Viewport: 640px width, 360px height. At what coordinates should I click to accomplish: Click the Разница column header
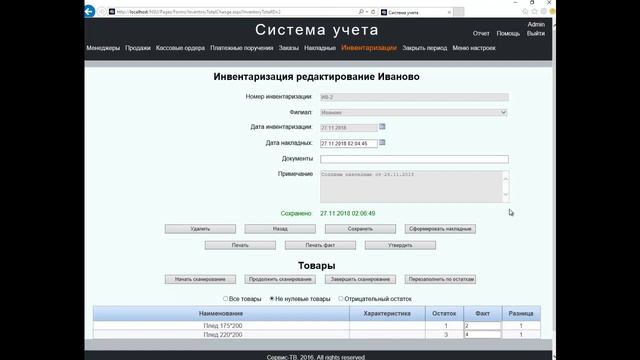tap(521, 313)
